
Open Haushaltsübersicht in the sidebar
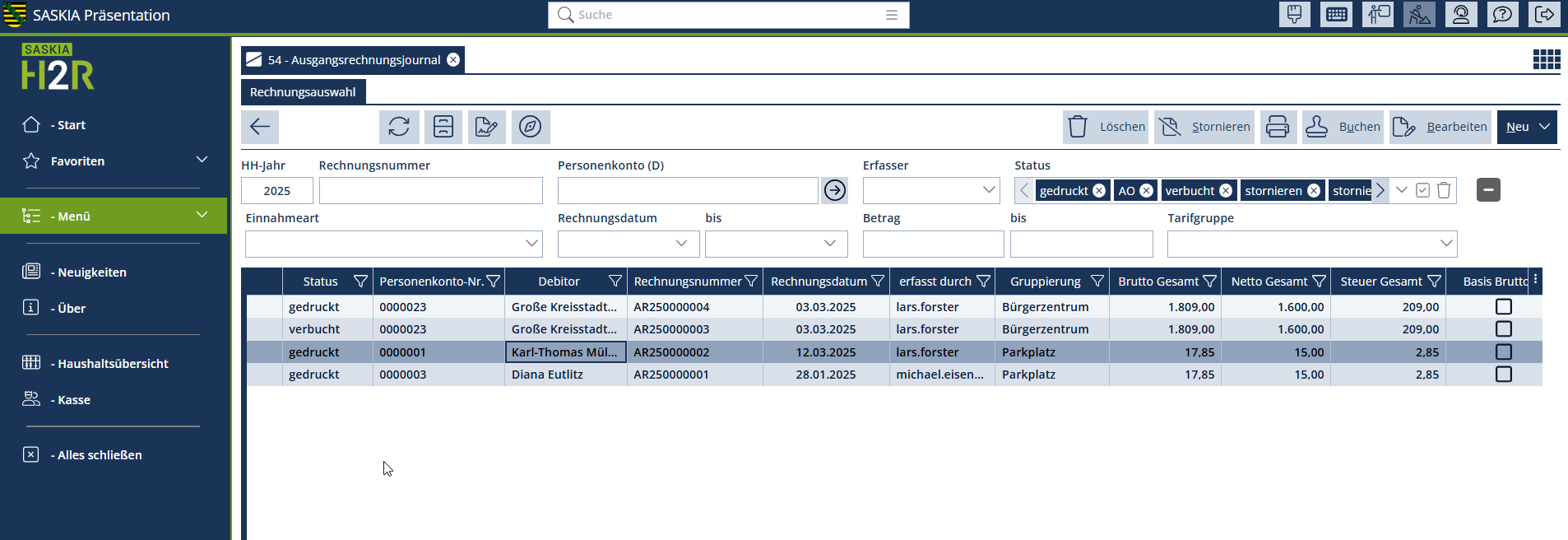[x=113, y=364]
